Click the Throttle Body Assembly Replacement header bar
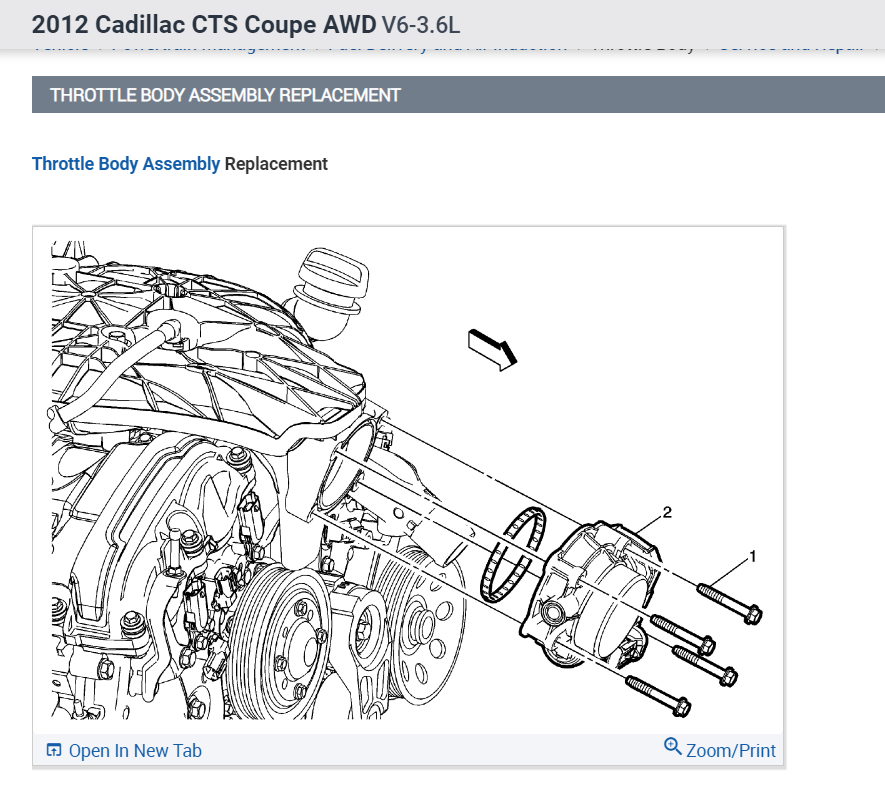 point(458,95)
